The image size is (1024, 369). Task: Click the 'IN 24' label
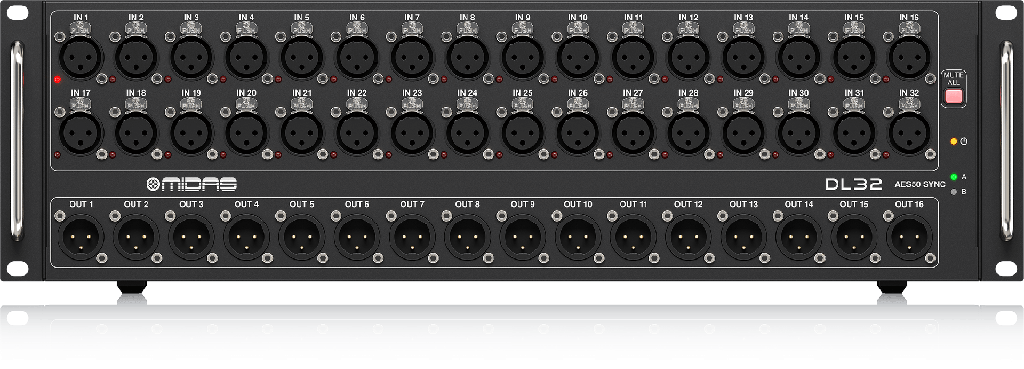[468, 93]
